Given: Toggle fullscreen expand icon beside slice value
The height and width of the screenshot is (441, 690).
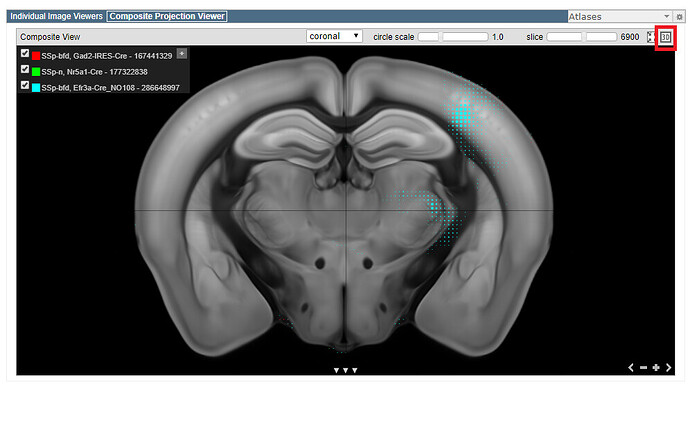Looking at the screenshot, I should (651, 37).
